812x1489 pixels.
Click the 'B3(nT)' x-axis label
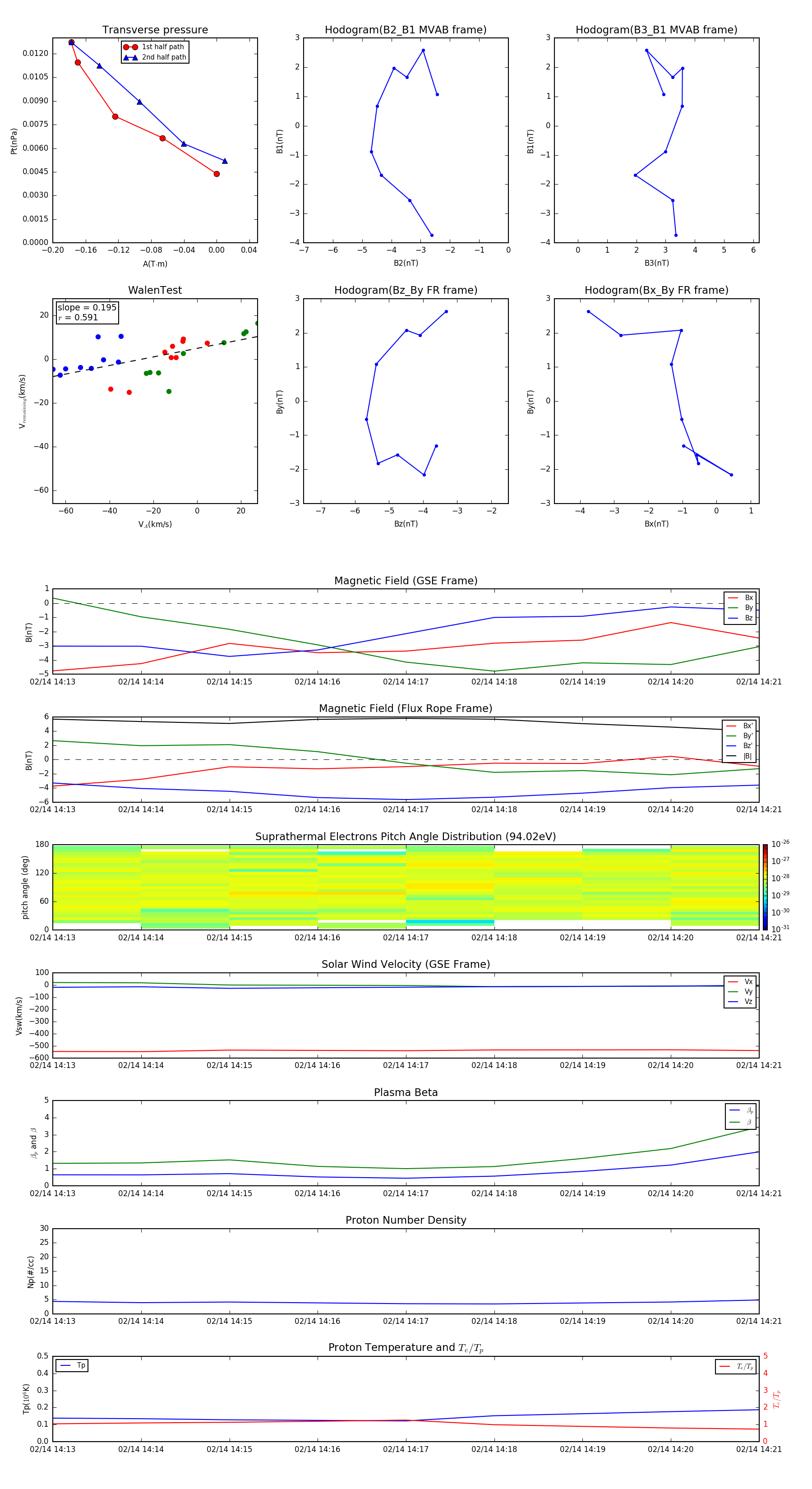click(x=656, y=263)
